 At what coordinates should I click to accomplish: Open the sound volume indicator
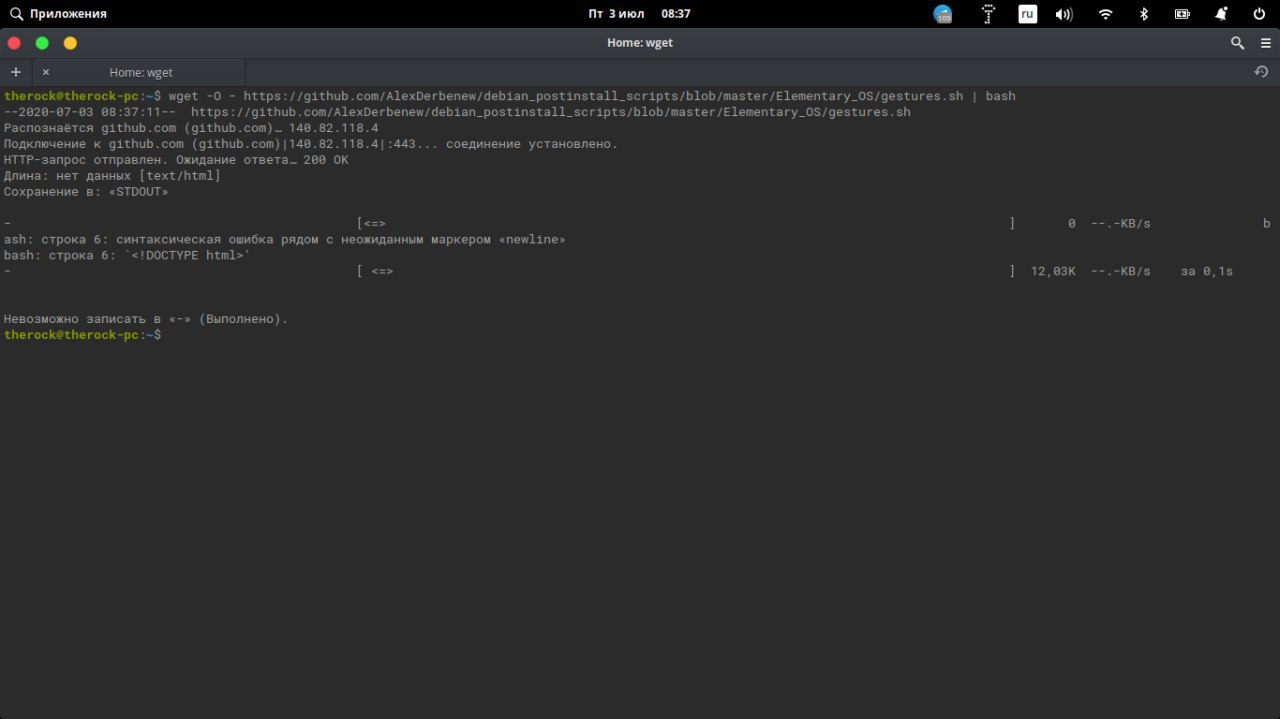(1064, 14)
